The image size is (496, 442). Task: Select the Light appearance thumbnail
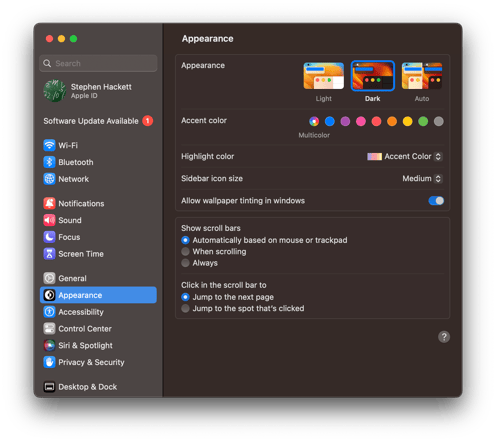point(323,76)
